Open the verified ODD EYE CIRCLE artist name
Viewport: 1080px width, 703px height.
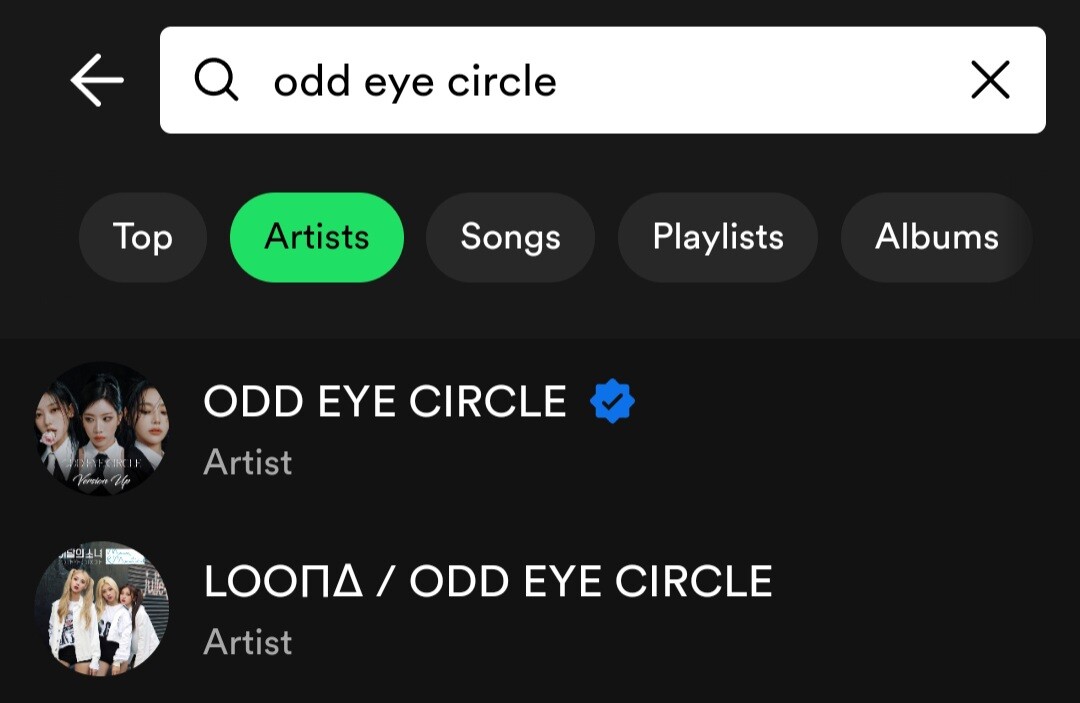[x=385, y=402]
